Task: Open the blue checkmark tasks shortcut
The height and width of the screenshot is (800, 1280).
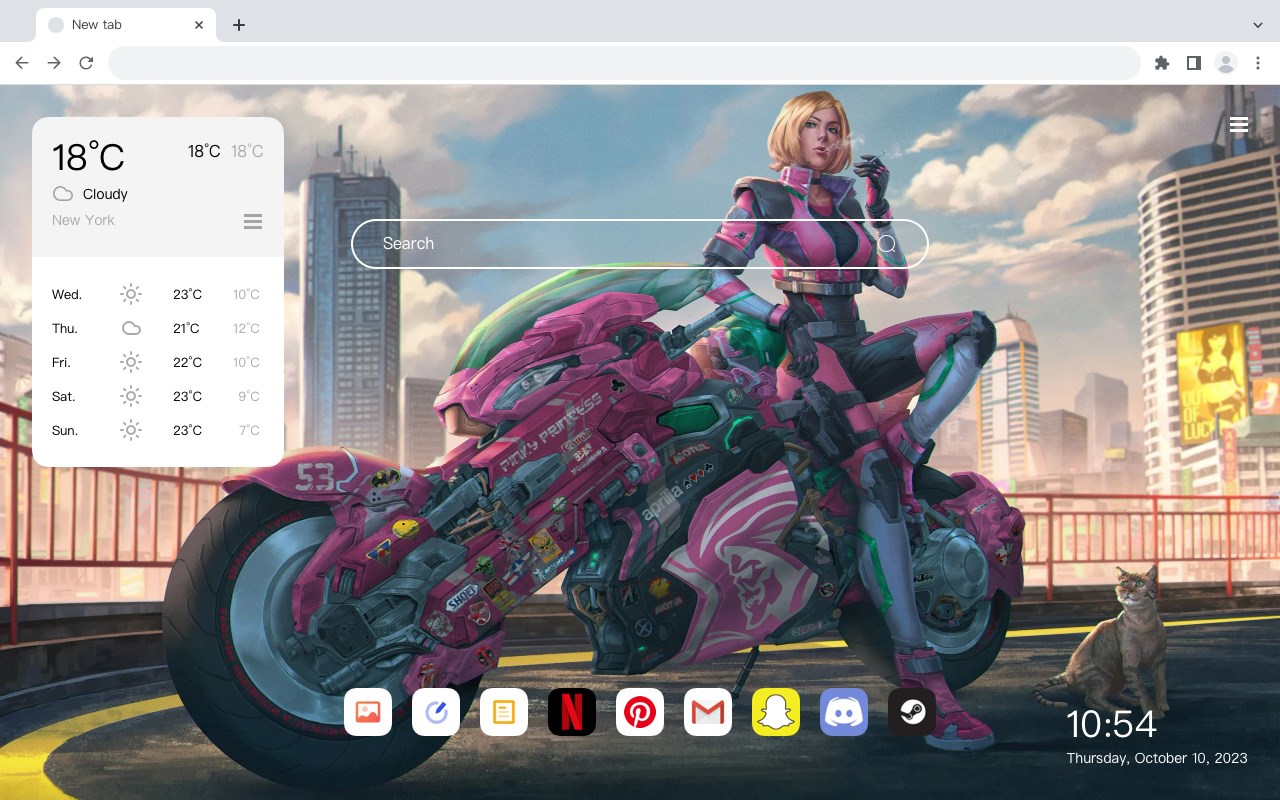Action: coord(436,712)
